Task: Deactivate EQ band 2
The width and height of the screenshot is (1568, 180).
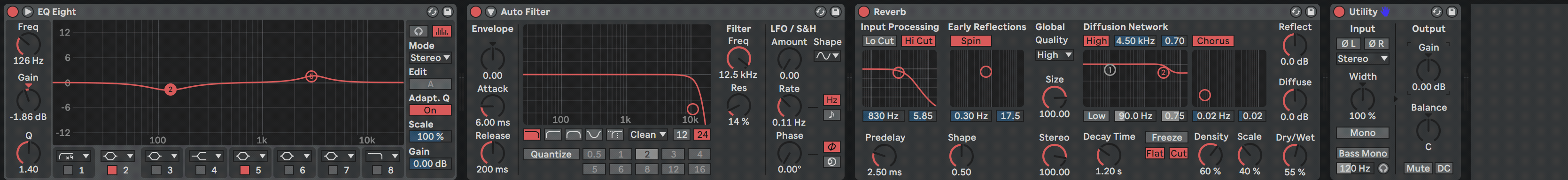Action: pyautogui.click(x=112, y=170)
